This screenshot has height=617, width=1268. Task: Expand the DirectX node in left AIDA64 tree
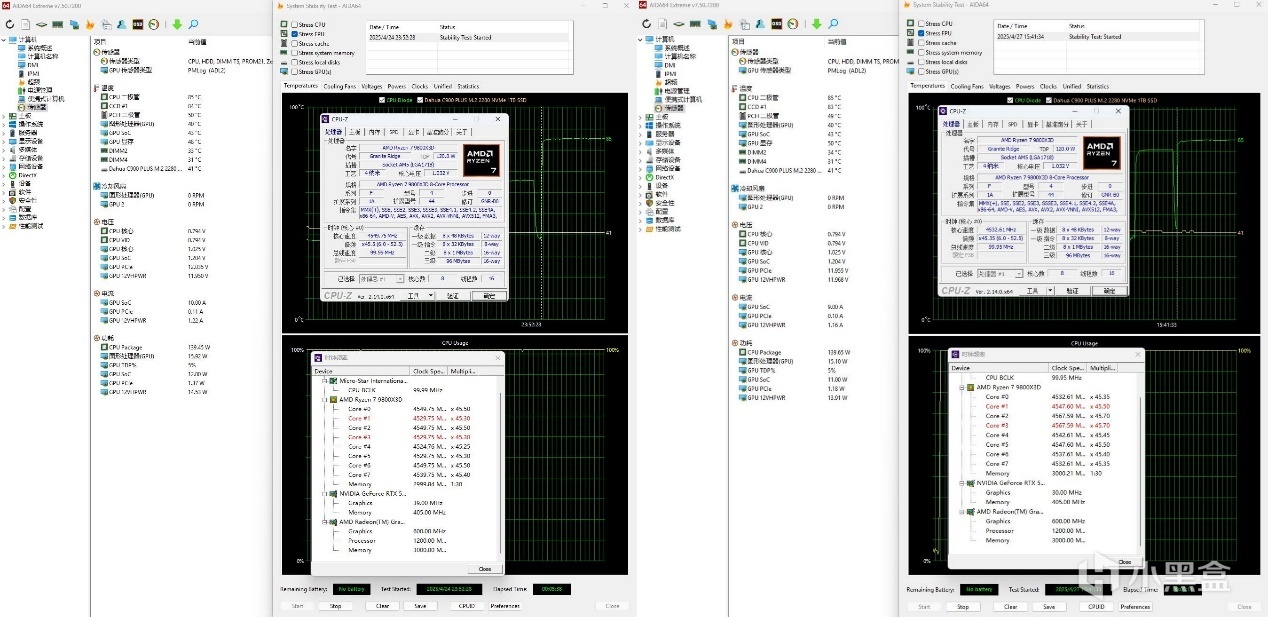coord(4,175)
